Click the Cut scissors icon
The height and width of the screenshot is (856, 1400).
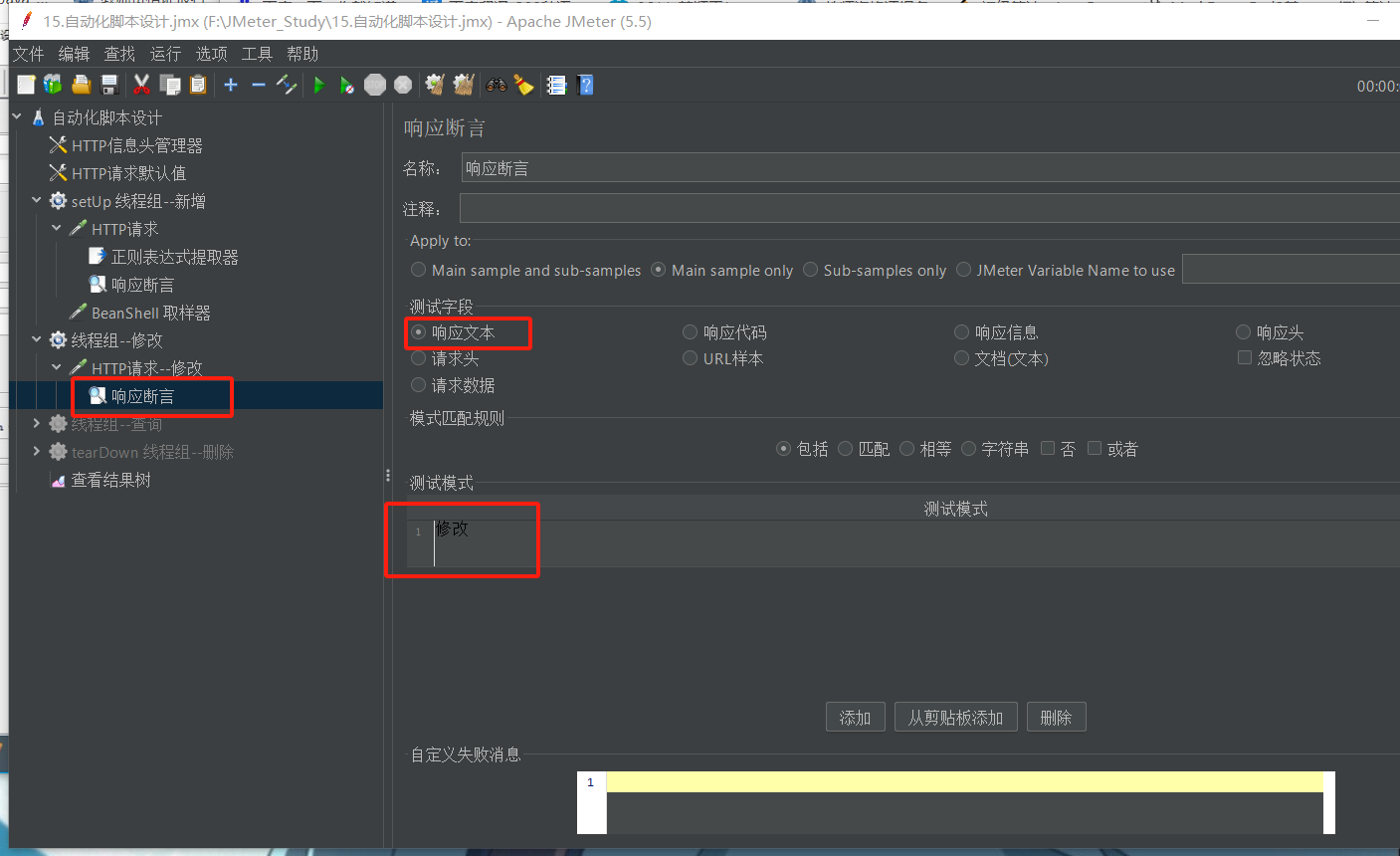tap(142, 85)
